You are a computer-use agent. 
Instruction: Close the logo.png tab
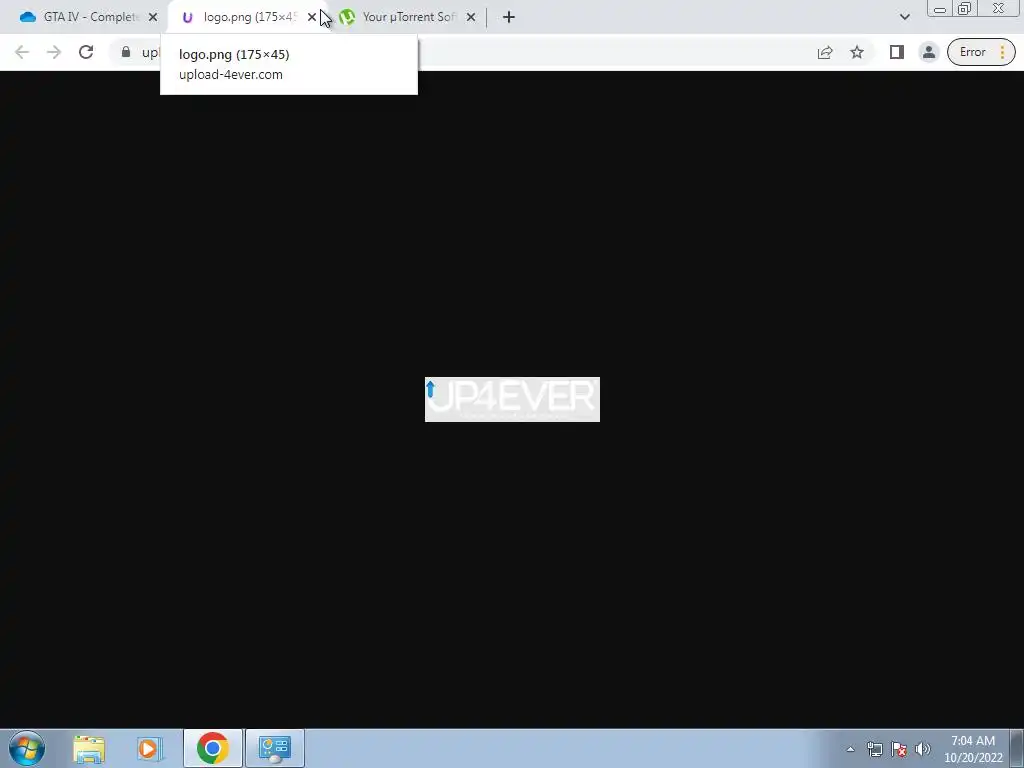pyautogui.click(x=312, y=17)
